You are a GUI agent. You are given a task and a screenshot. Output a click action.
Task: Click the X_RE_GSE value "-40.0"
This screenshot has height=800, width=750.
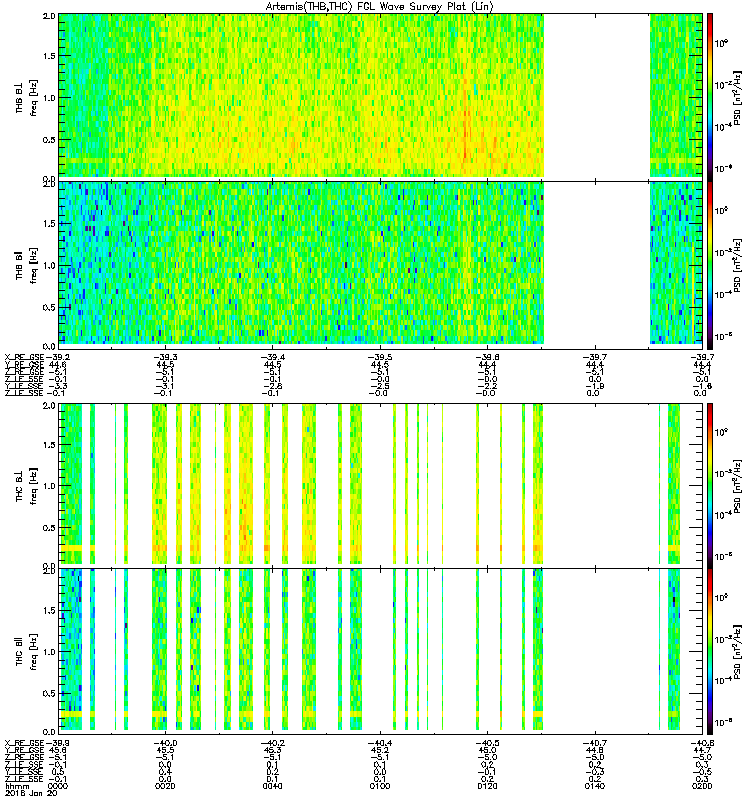click(165, 743)
